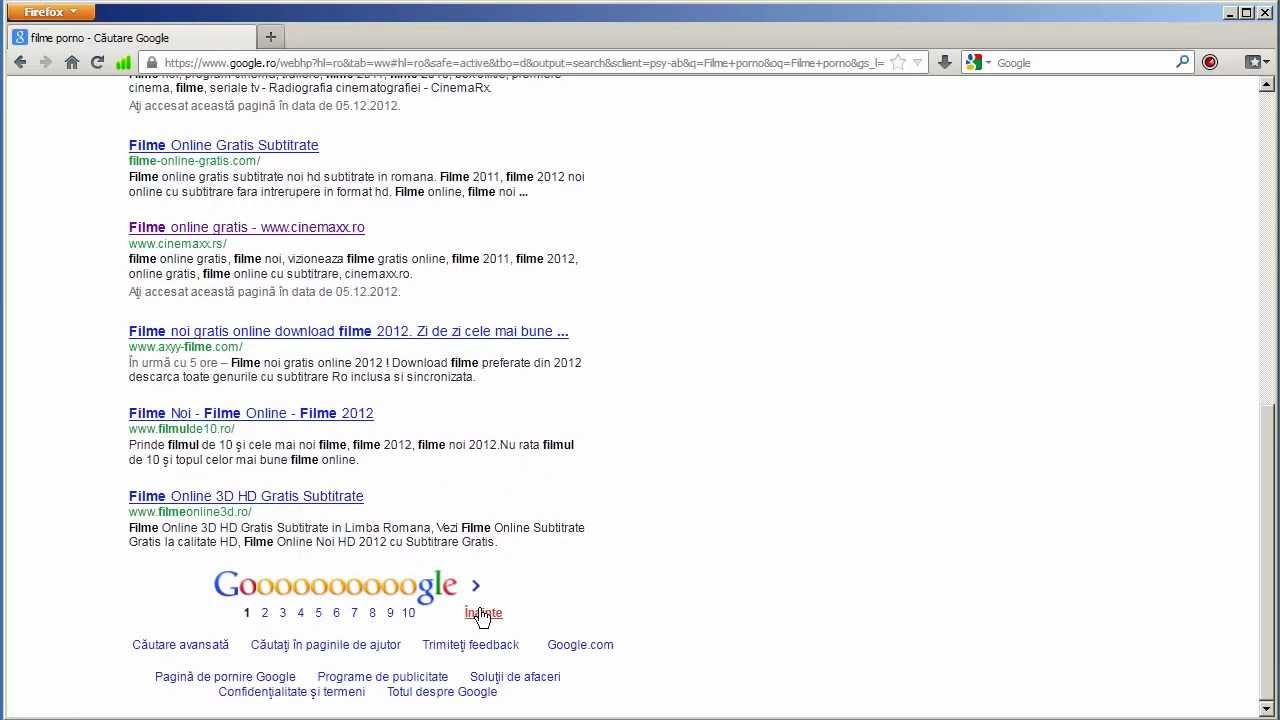This screenshot has height=720, width=1280.
Task: Open Pagină de pornire Google link
Action: (225, 677)
